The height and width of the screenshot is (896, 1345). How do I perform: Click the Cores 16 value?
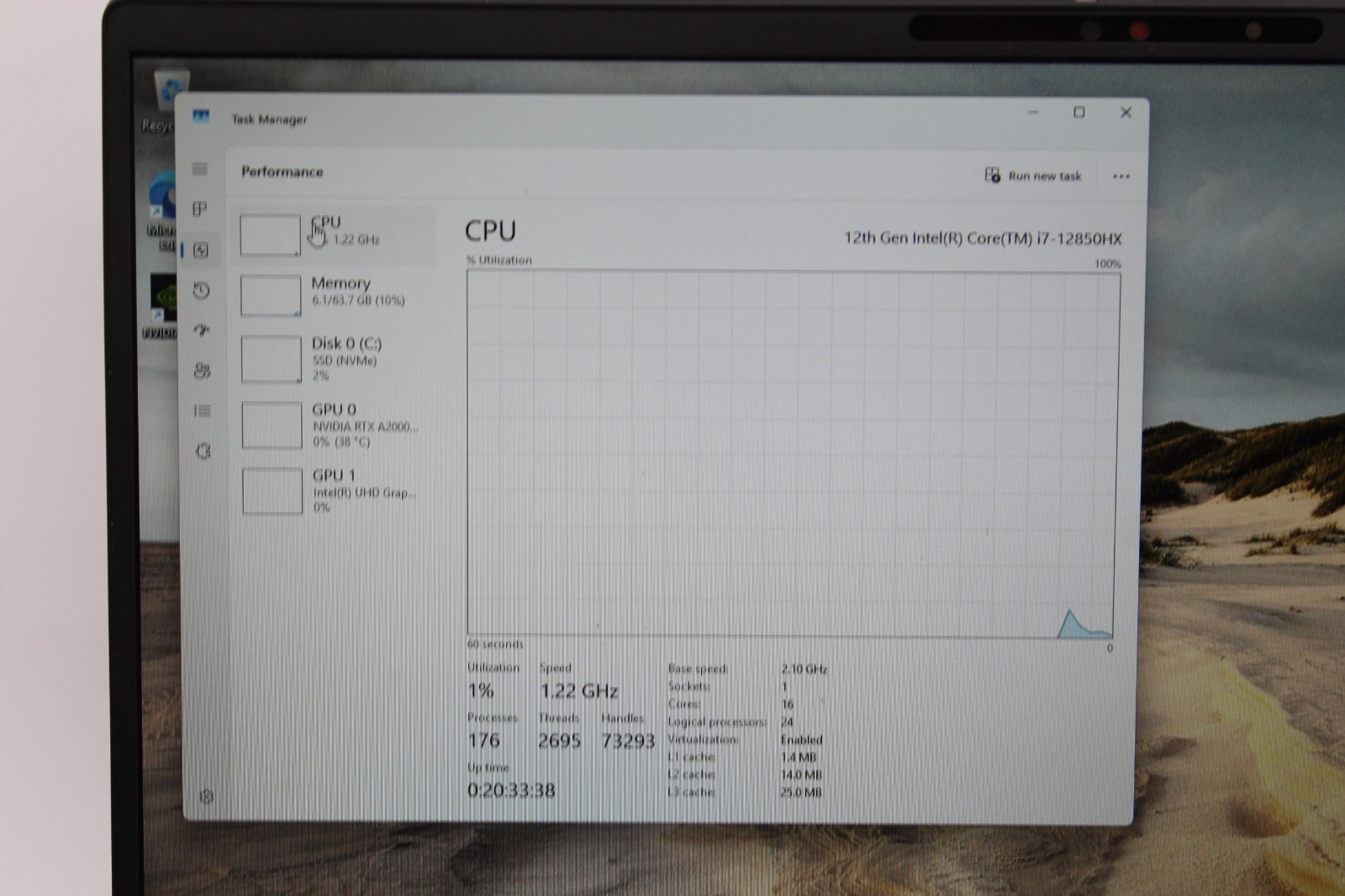tap(787, 704)
